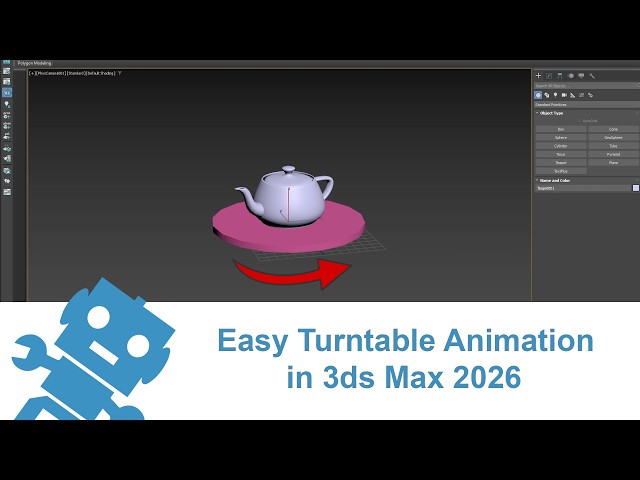Open the Polygon Modeling ribbon tab
This screenshot has width=640, height=480.
(35, 63)
